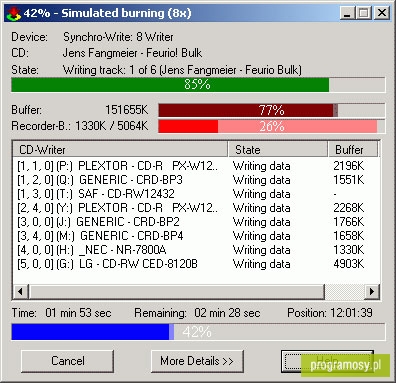396x383 pixels.
Task: Select the (M:) GENERIC CRD-BP4 row
Action: [196, 236]
